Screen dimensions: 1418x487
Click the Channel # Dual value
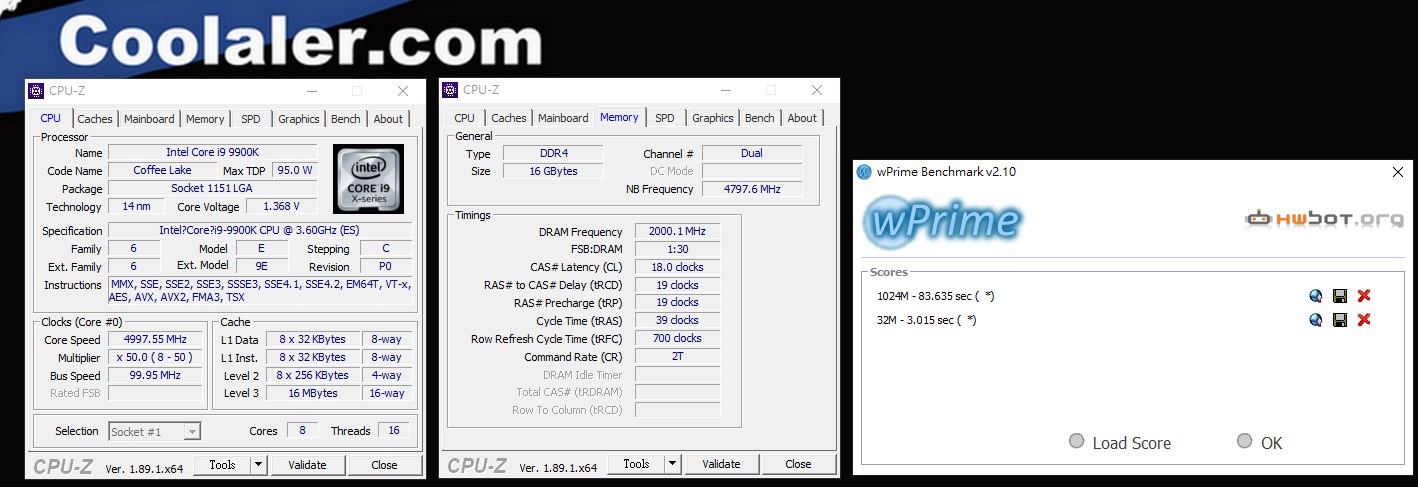(752, 153)
